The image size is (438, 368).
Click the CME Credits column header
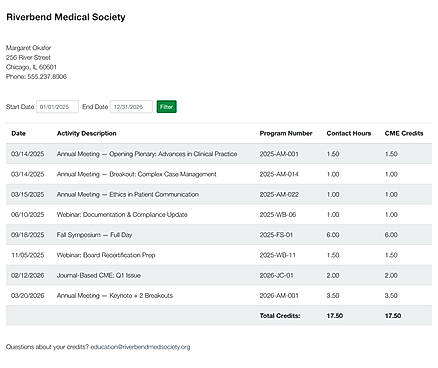click(x=404, y=133)
